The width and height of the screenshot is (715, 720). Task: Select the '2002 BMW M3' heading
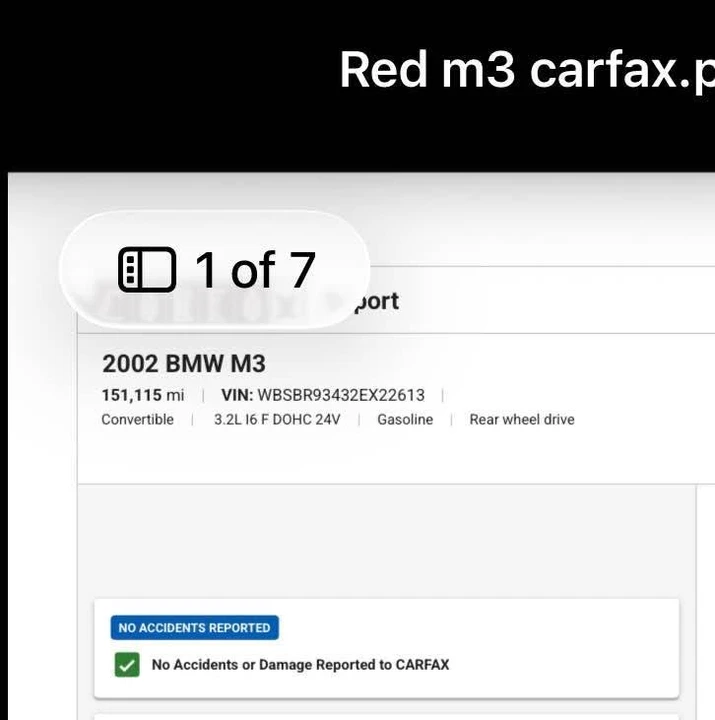coord(184,364)
